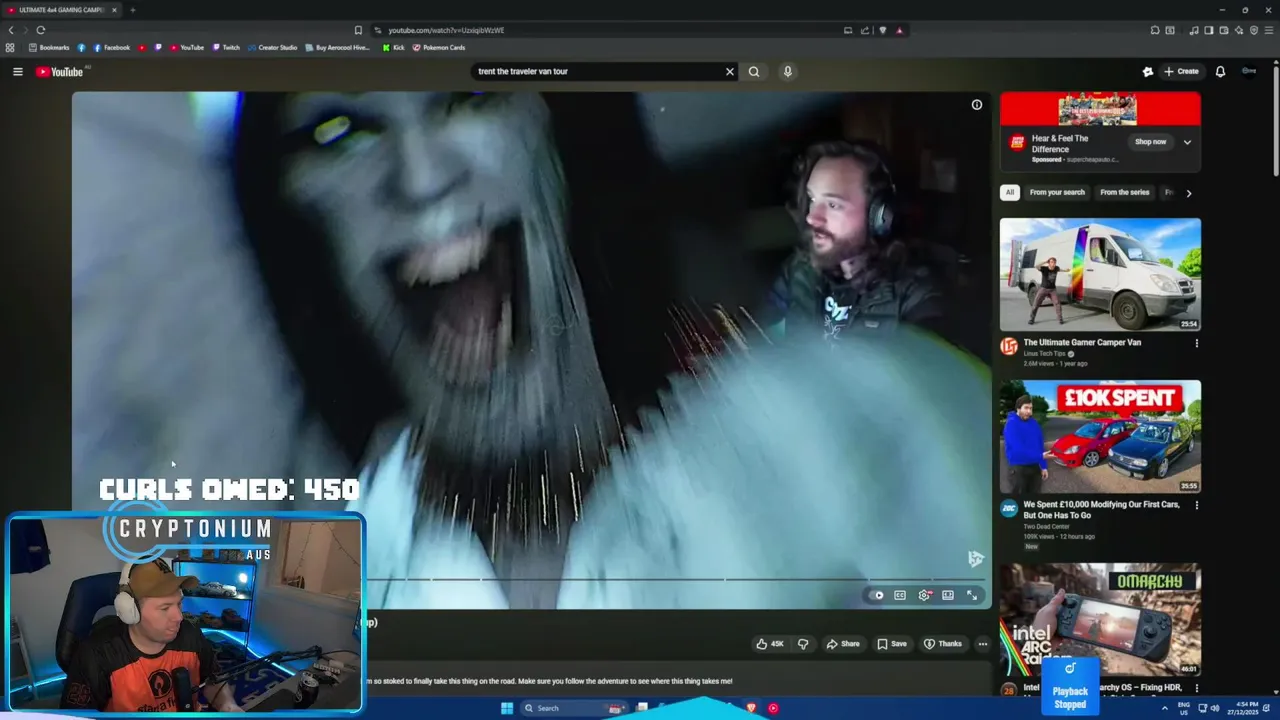The width and height of the screenshot is (1280, 720).
Task: Open The Ultimate Gamer Camper Van thumbnail
Action: 1100,274
